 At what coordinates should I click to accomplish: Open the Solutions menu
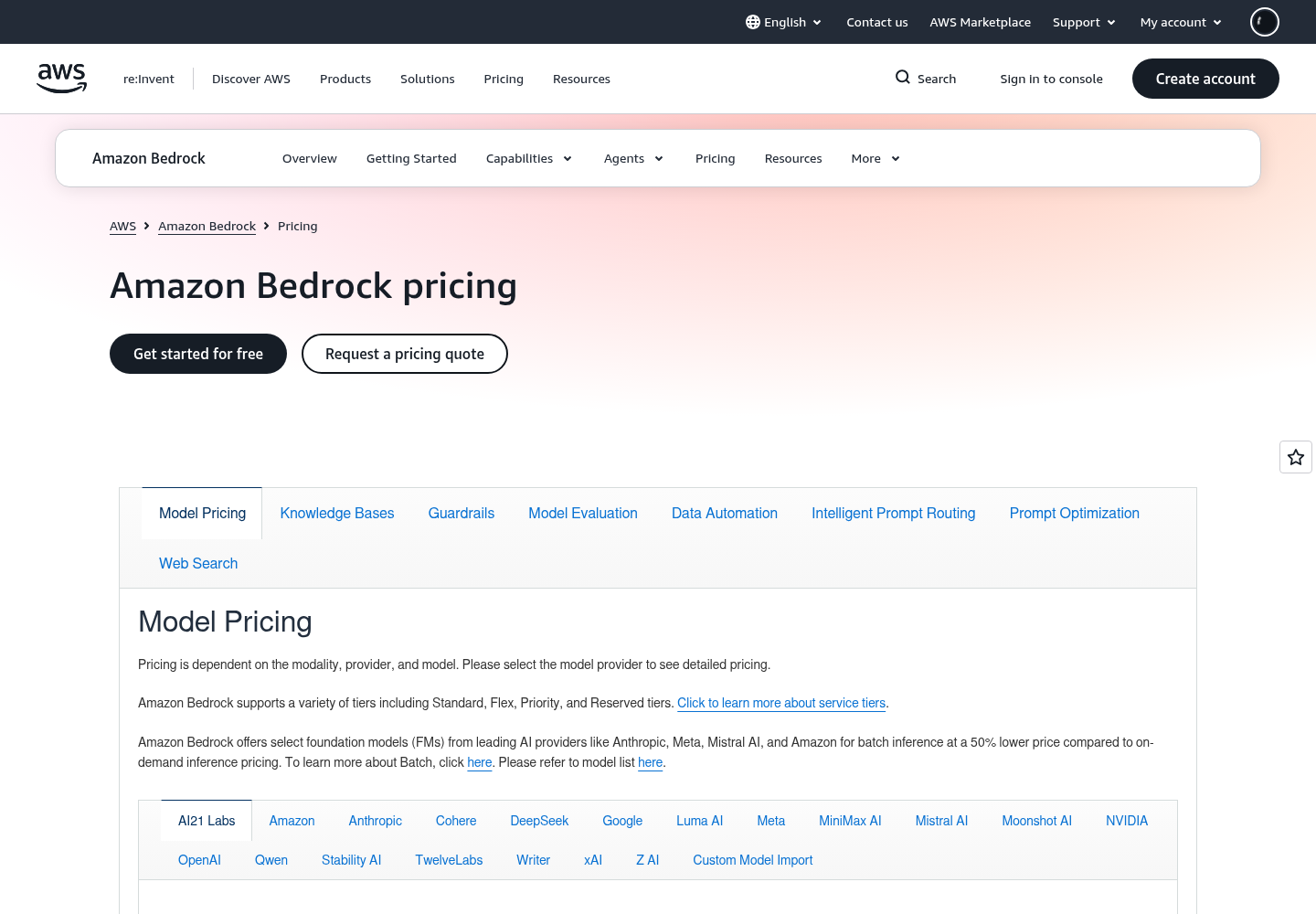point(428,79)
